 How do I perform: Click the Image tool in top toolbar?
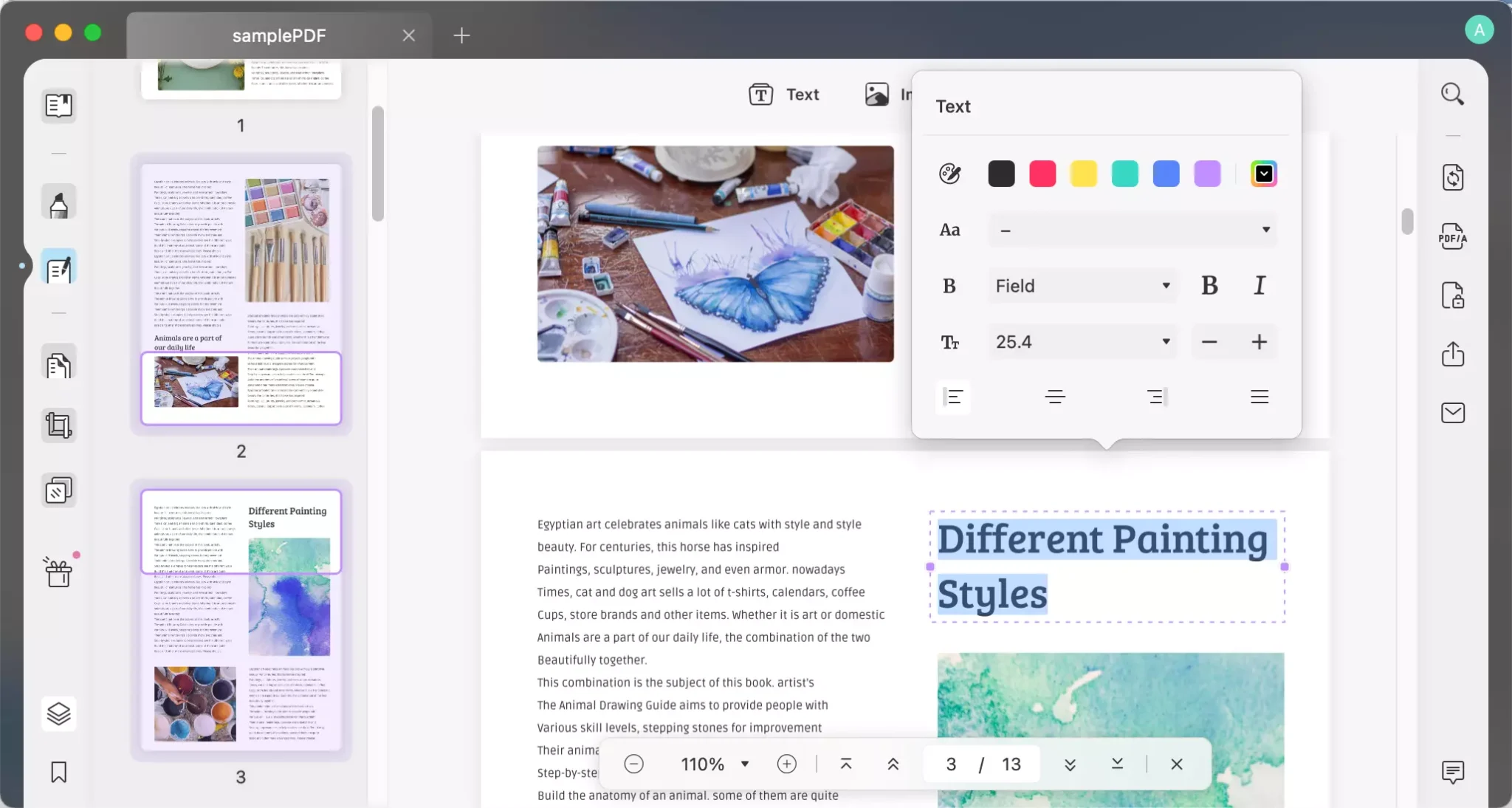click(x=888, y=95)
